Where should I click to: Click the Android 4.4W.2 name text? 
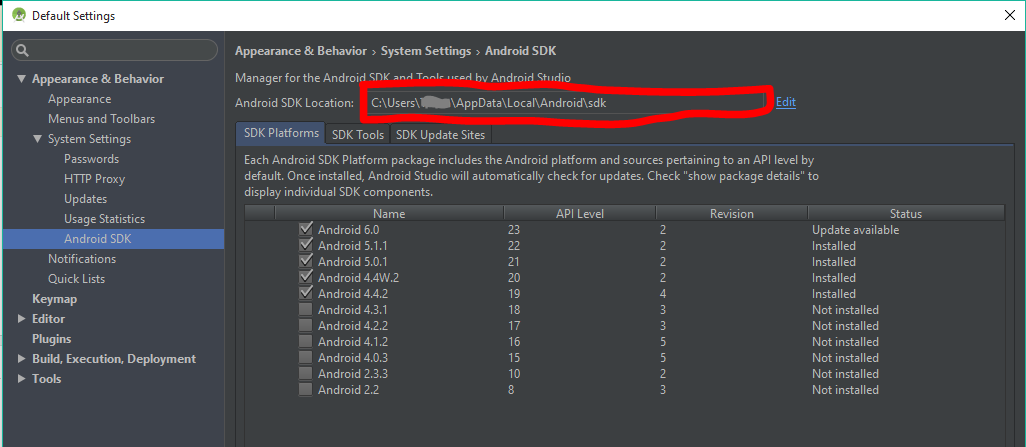(x=359, y=277)
